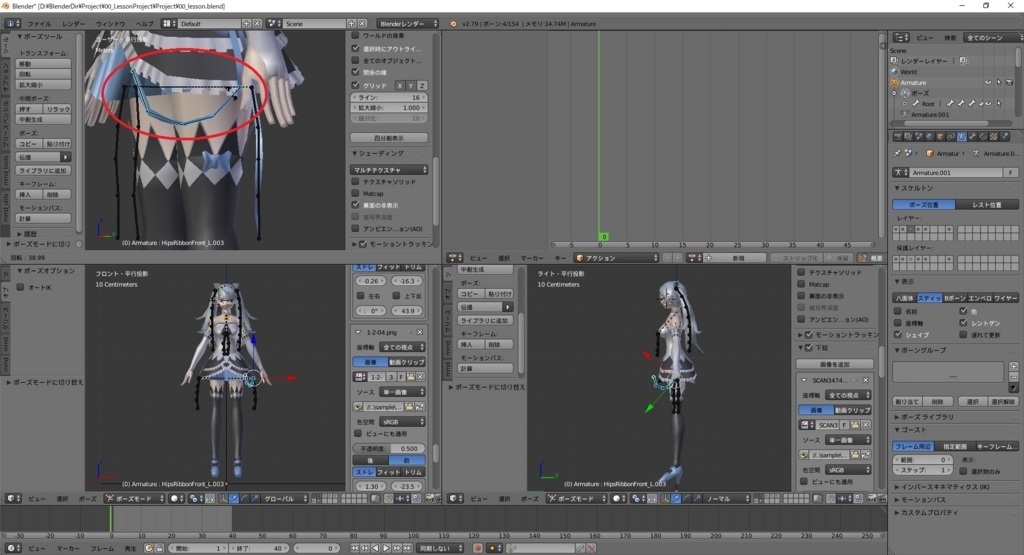Adjust the 拡大縮小 grid scale field
1024x555 pixels.
(389, 107)
